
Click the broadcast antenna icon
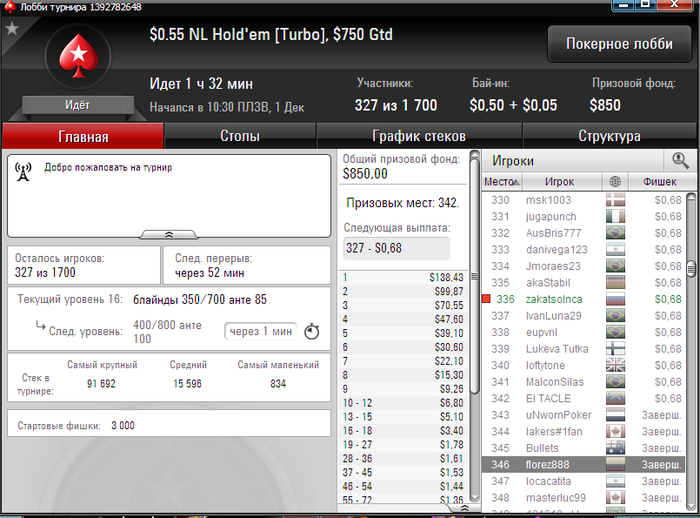tap(23, 172)
